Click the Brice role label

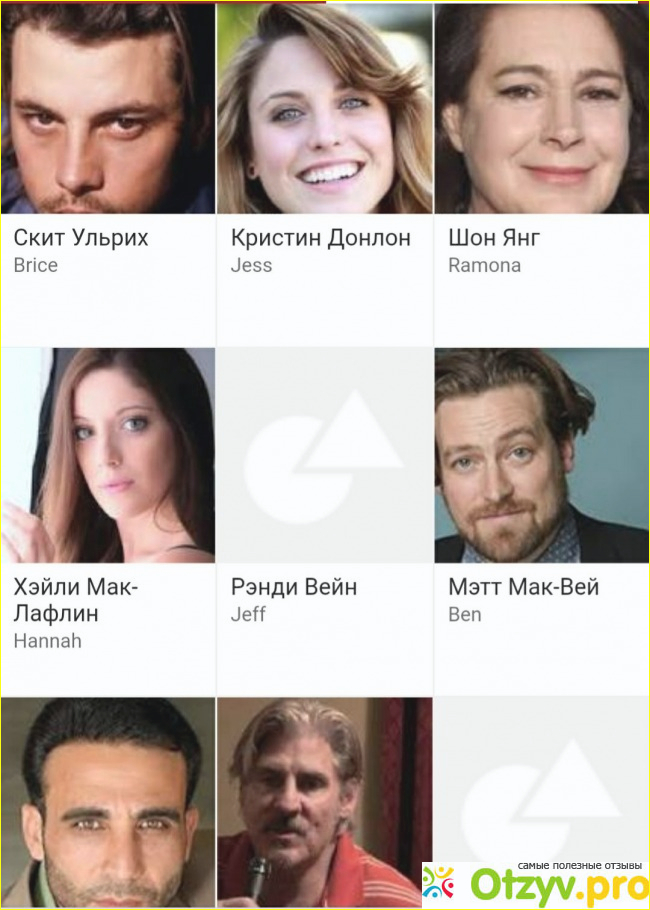pyautogui.click(x=35, y=265)
